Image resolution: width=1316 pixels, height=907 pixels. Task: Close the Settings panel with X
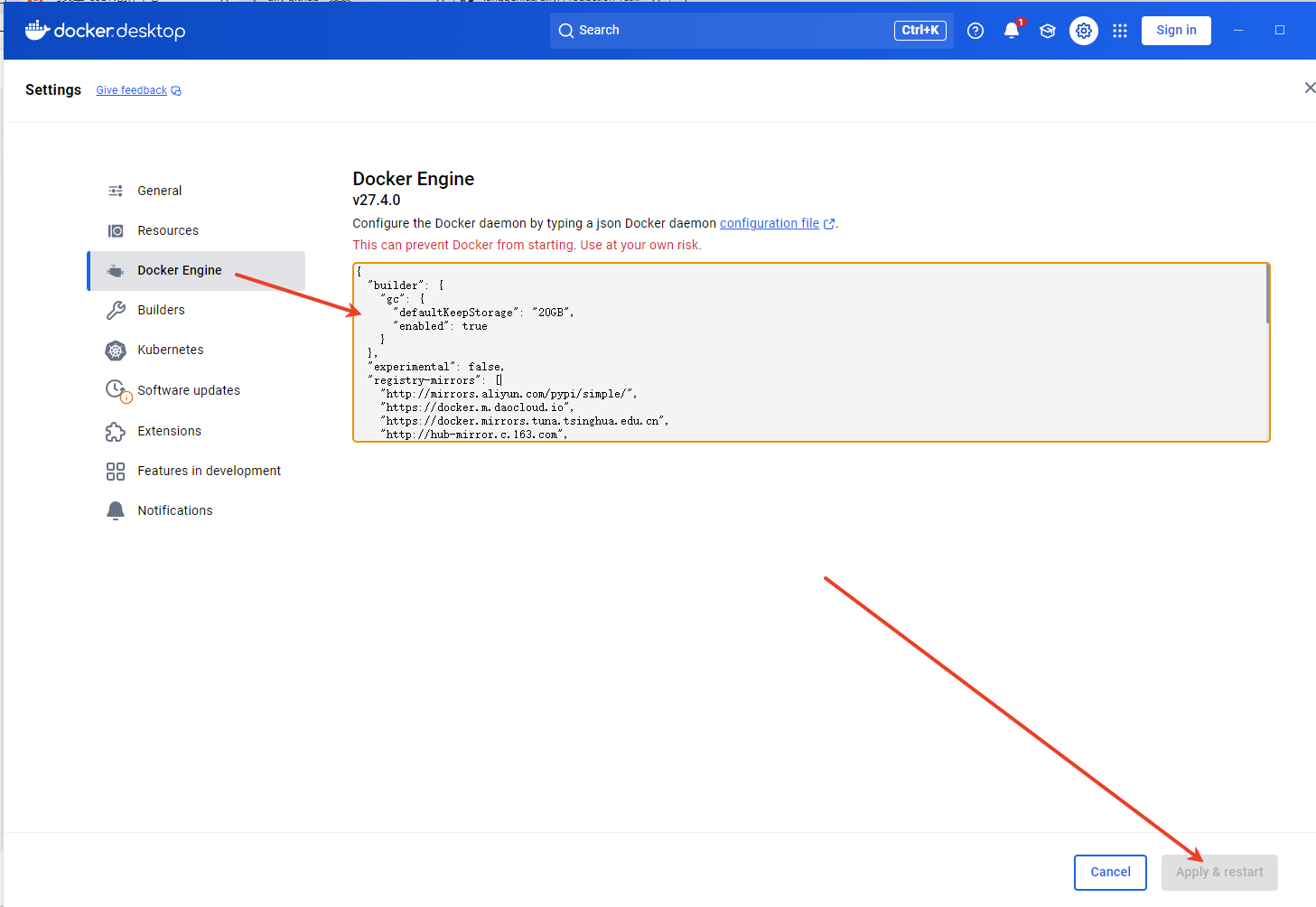pos(1310,88)
